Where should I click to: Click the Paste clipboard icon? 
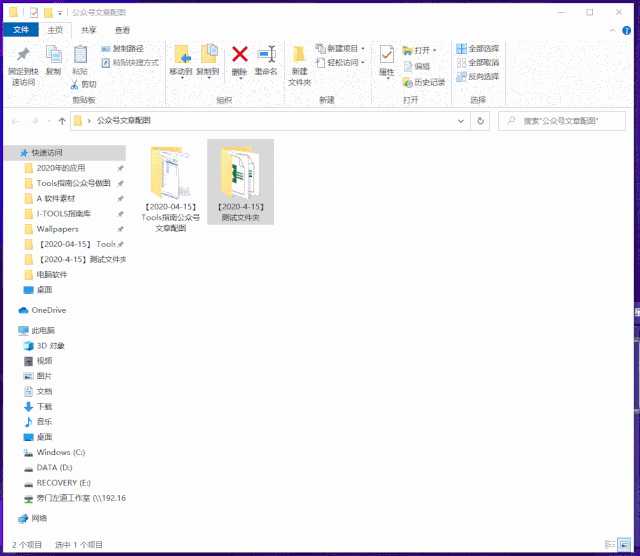80,55
